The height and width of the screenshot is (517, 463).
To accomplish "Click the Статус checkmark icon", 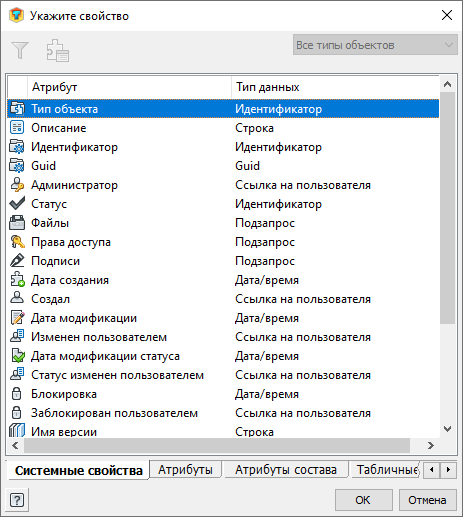I will 17,204.
